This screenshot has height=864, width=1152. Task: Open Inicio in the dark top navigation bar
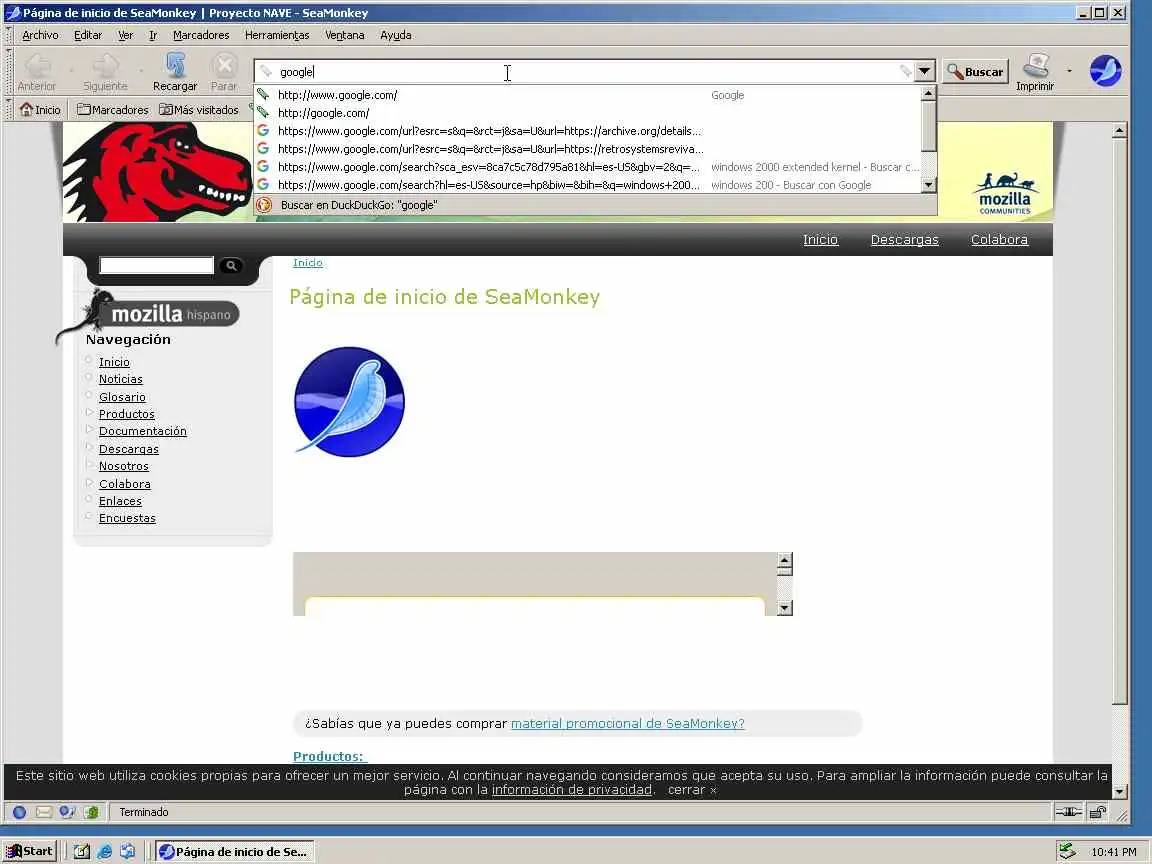pos(820,240)
